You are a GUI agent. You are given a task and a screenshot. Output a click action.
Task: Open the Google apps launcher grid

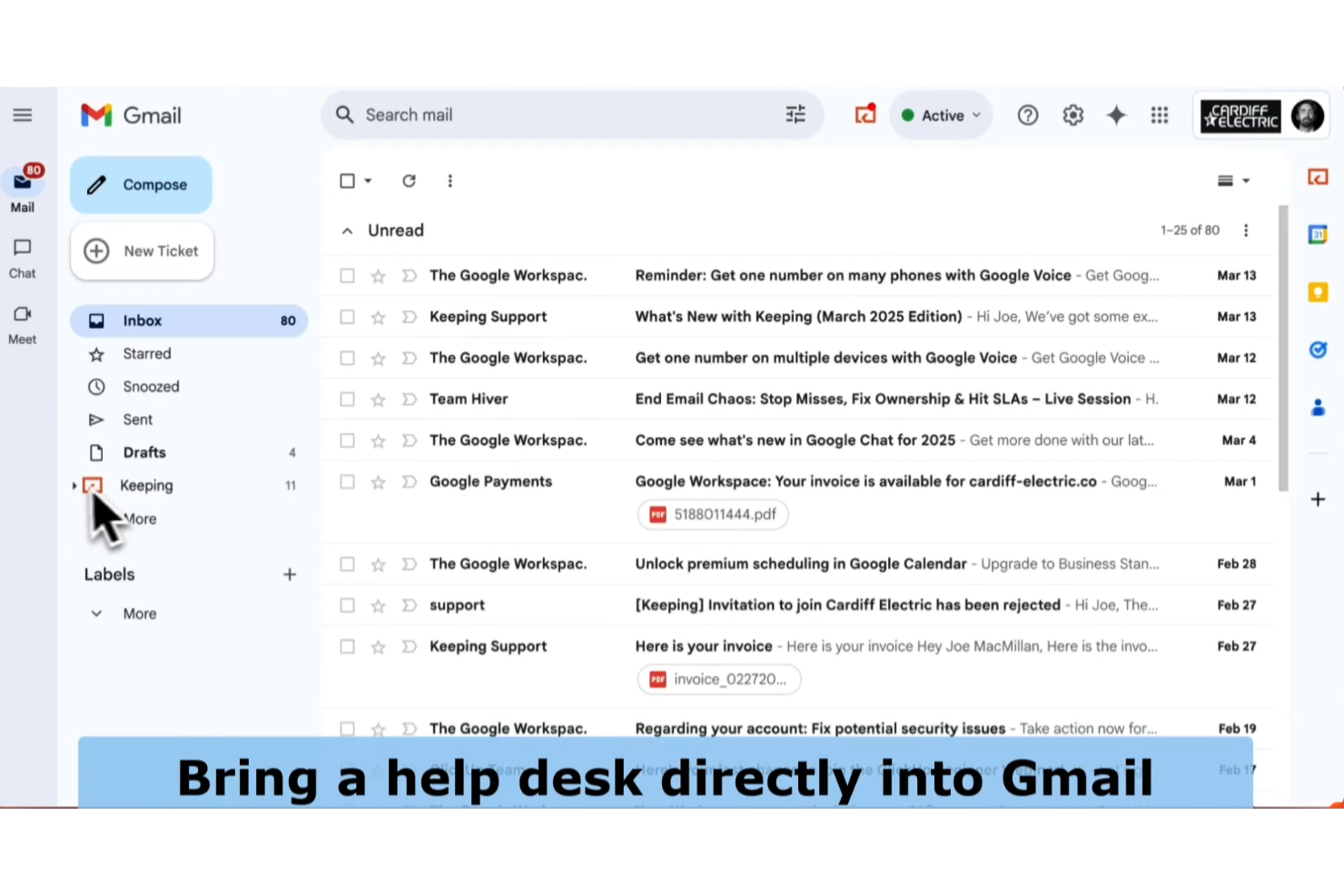coord(1160,114)
